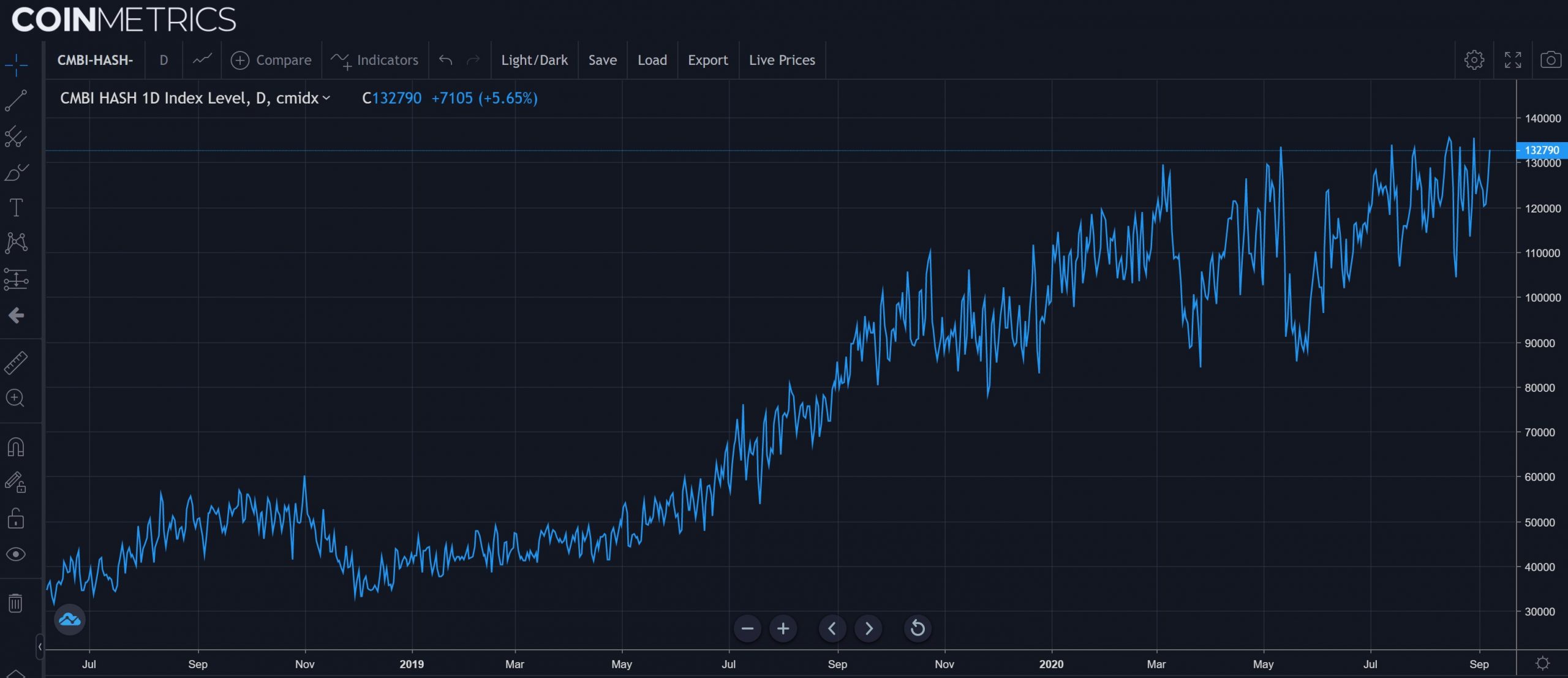Reset chart view

pyautogui.click(x=918, y=628)
